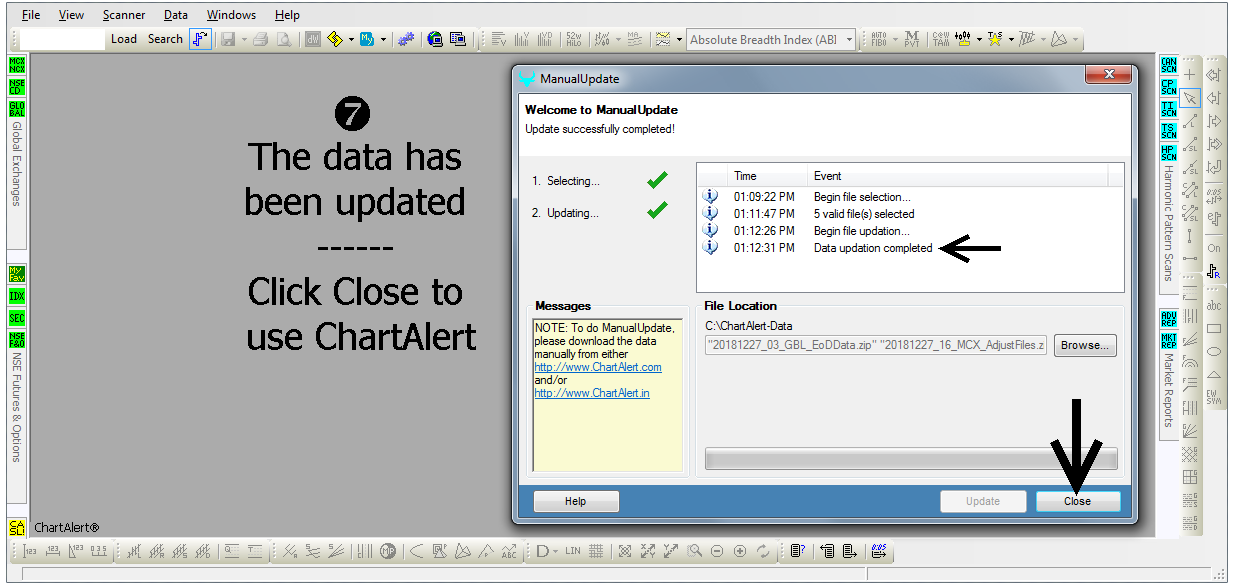This screenshot has width=1235, height=585.
Task: Open the GLOBAL exchange sidebar icon
Action: click(x=17, y=109)
